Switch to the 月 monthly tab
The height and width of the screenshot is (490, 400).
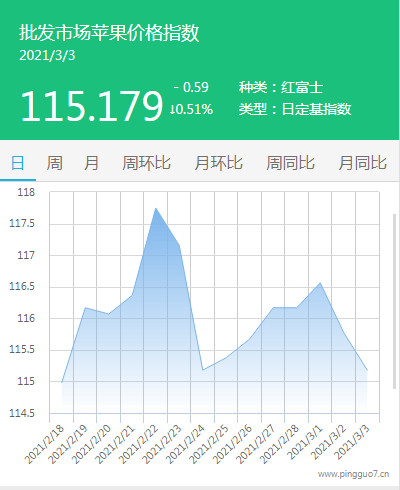point(91,163)
